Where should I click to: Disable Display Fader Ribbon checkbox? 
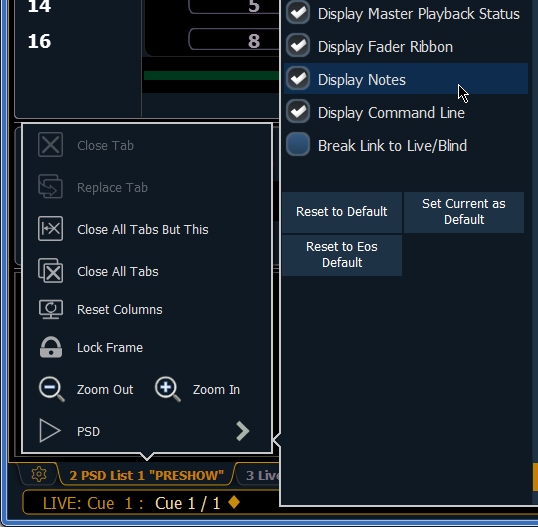tap(298, 46)
